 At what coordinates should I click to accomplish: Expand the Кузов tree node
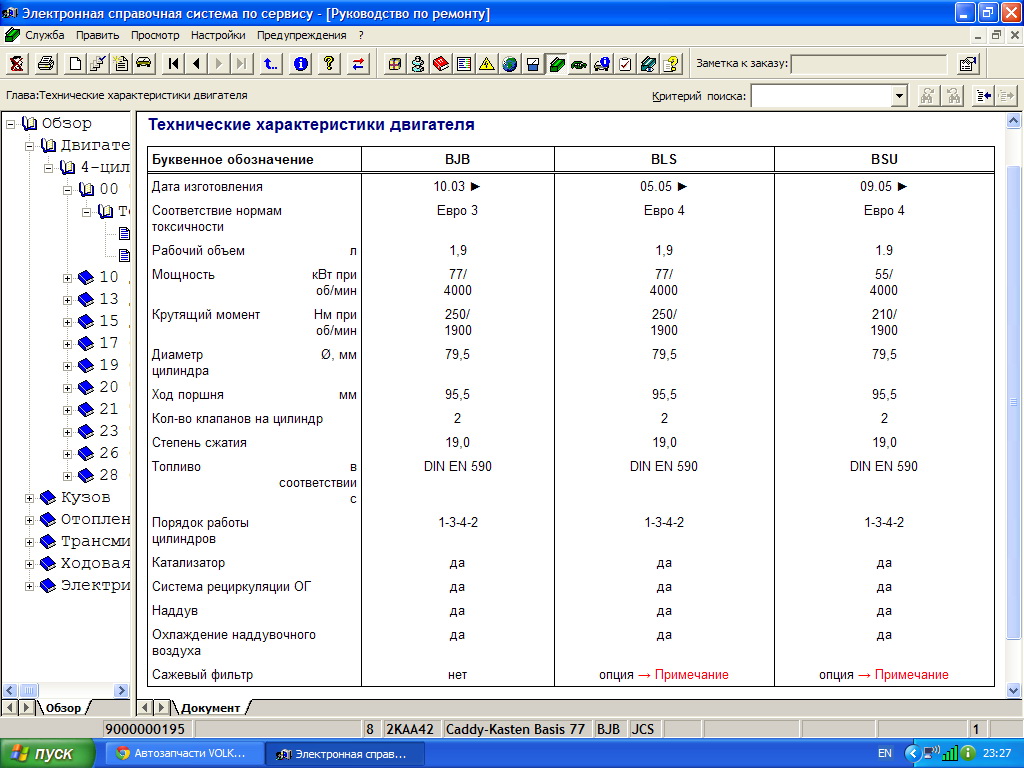pyautogui.click(x=29, y=498)
